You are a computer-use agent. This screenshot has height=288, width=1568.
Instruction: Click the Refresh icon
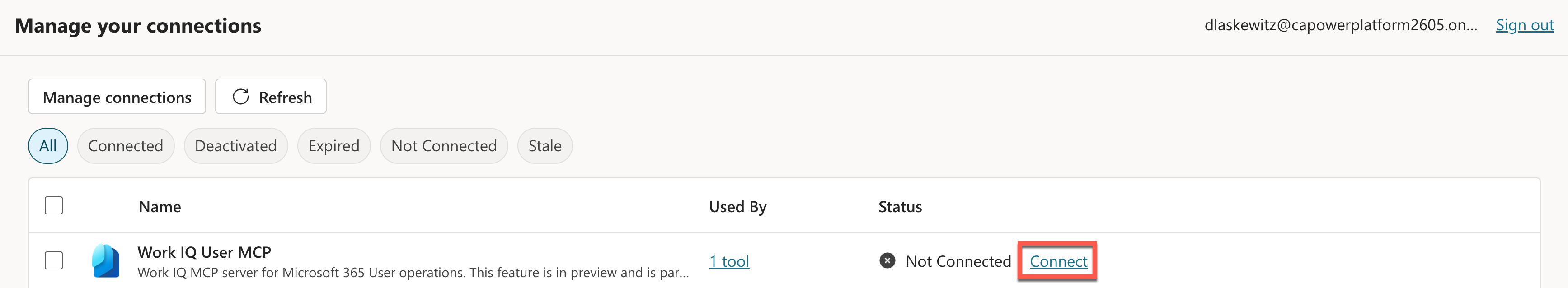pos(241,96)
